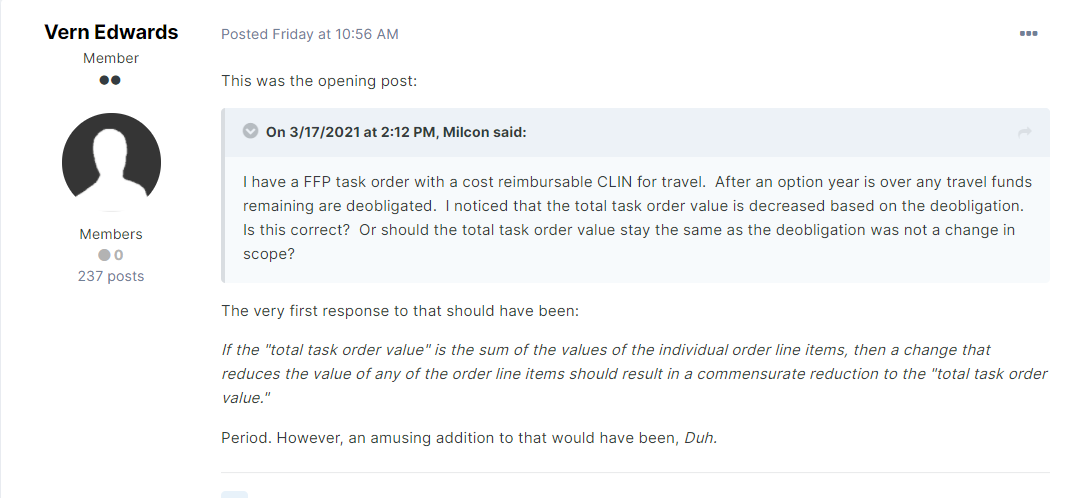Click the quoted FFP task order text
This screenshot has width=1065, height=498.
[636, 218]
